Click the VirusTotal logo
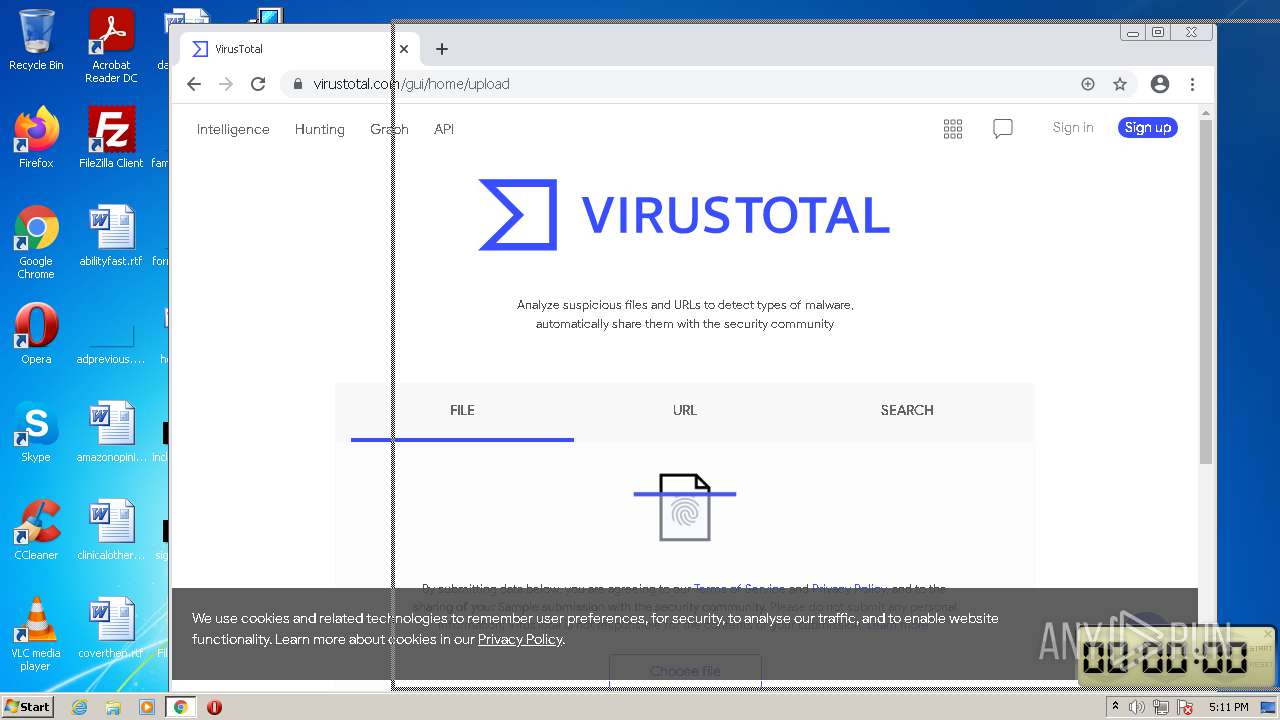The image size is (1280, 720). tap(684, 215)
